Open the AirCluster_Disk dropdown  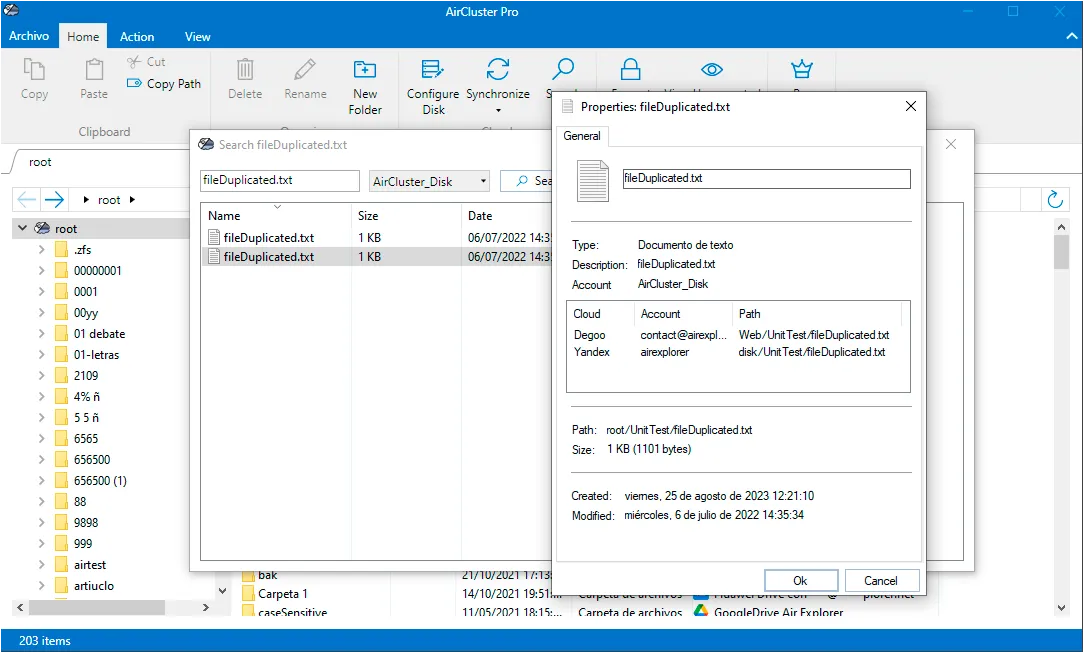point(429,181)
